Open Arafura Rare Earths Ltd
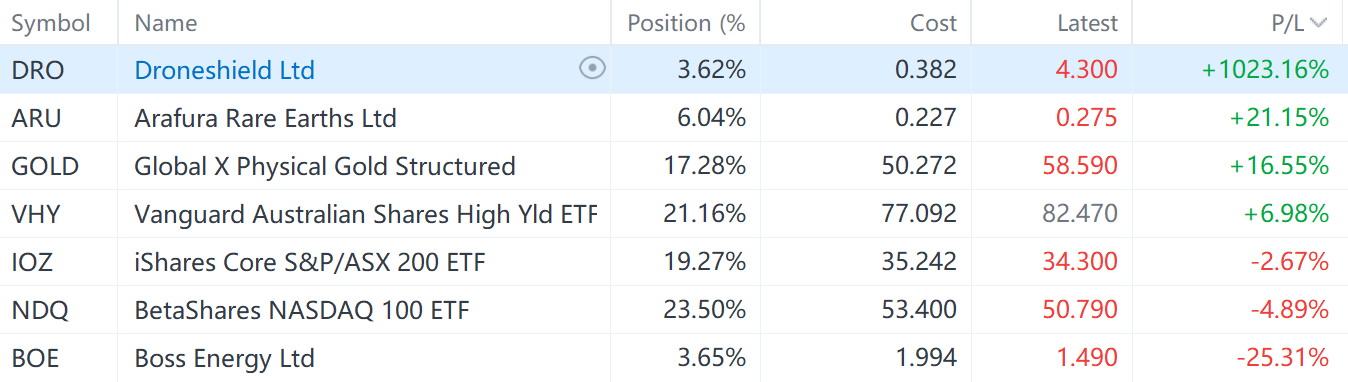 click(x=266, y=118)
